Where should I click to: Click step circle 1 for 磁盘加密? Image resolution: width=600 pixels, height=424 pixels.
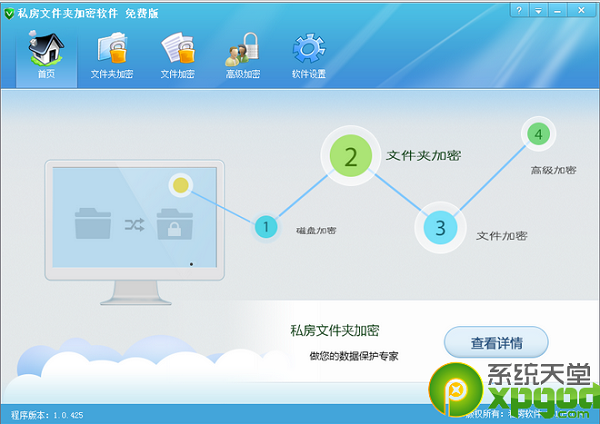tap(266, 227)
